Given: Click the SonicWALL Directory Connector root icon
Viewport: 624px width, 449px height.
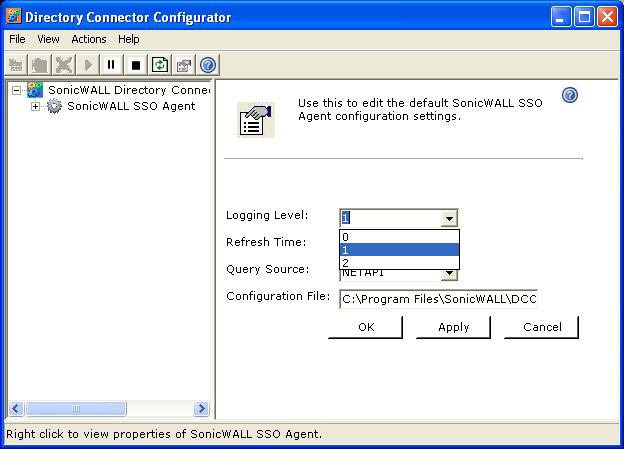Looking at the screenshot, I should click(35, 90).
